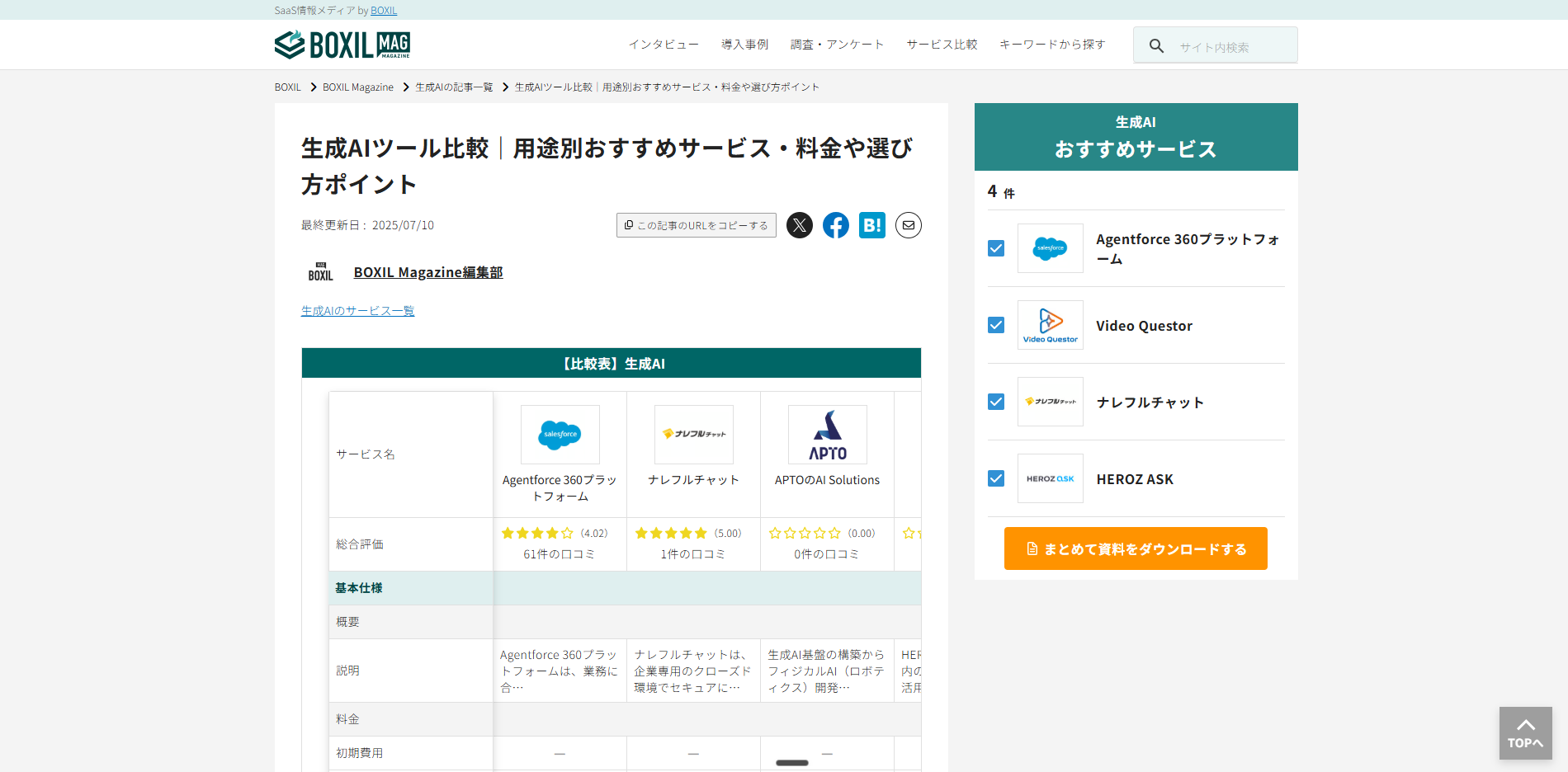Image resolution: width=1568 pixels, height=772 pixels.
Task: Click the 5.00 star rating
Action: point(688,534)
